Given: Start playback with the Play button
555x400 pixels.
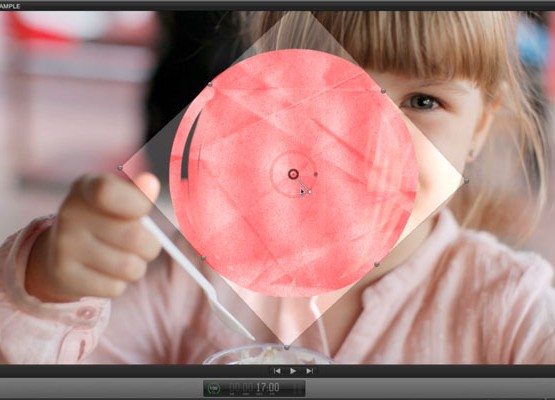Looking at the screenshot, I should [x=293, y=371].
